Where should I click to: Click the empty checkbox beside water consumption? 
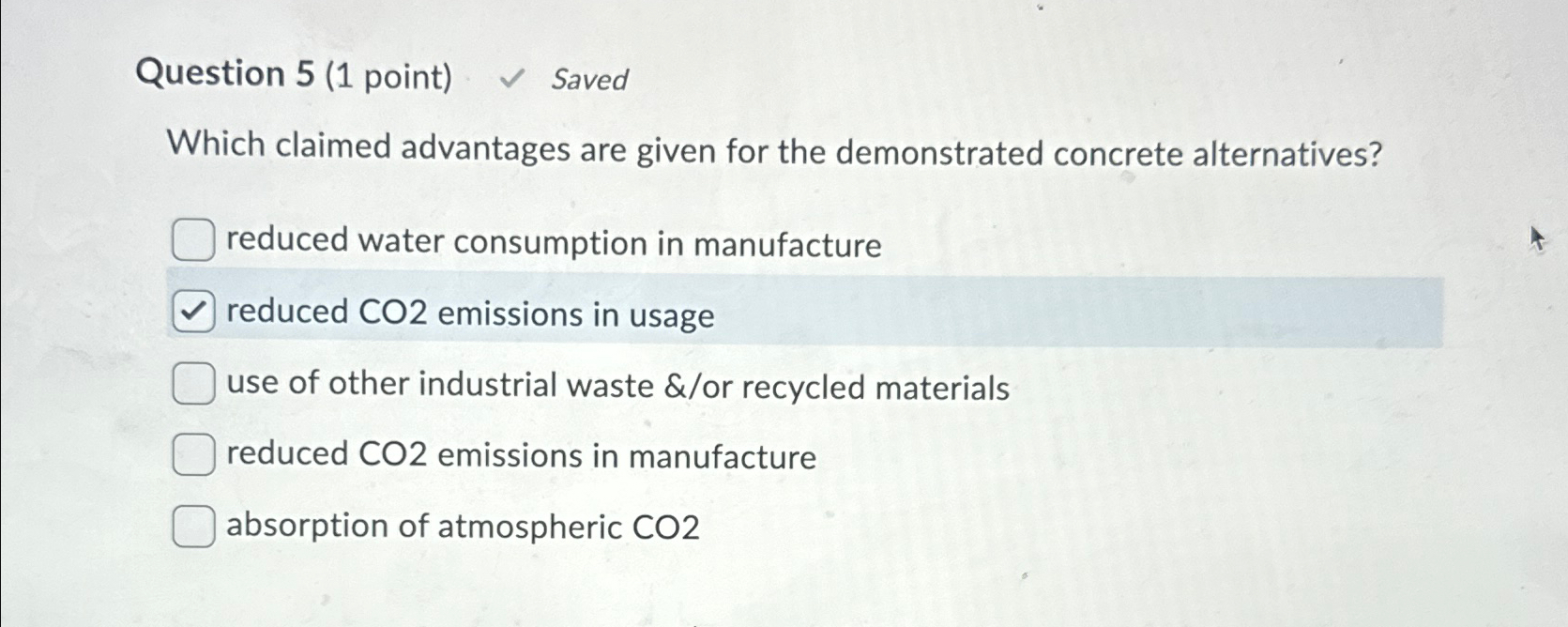[x=192, y=242]
